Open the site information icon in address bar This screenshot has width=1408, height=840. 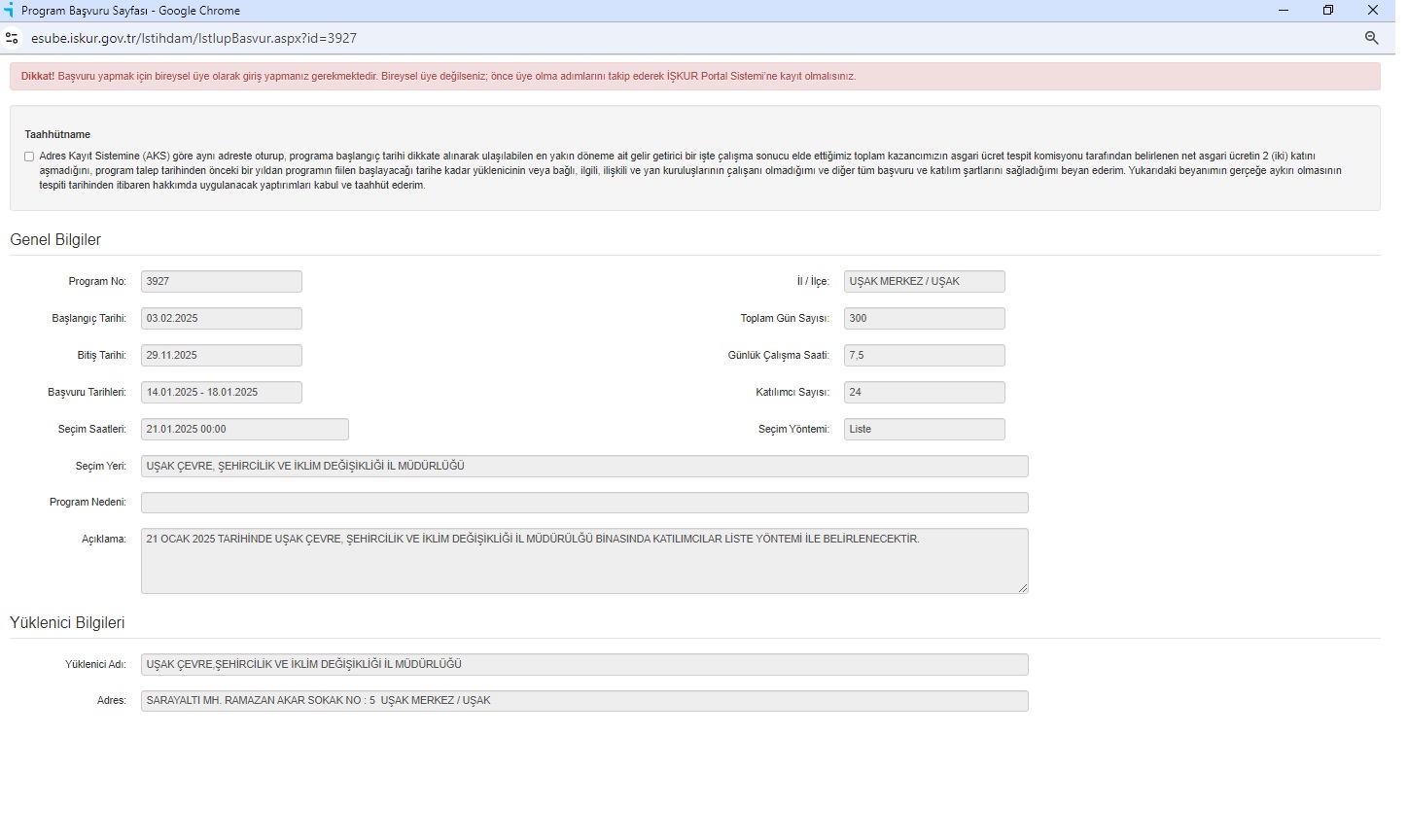tap(12, 38)
